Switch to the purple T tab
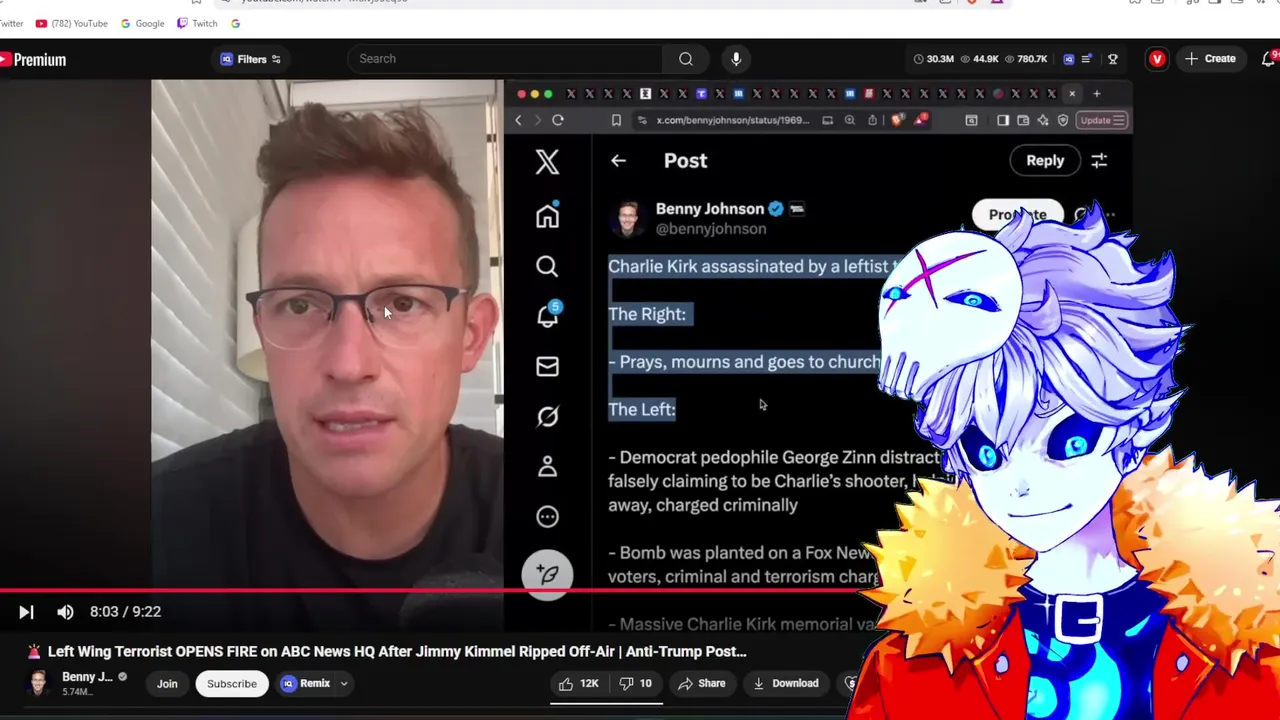This screenshot has width=1280, height=720. pyautogui.click(x=701, y=94)
